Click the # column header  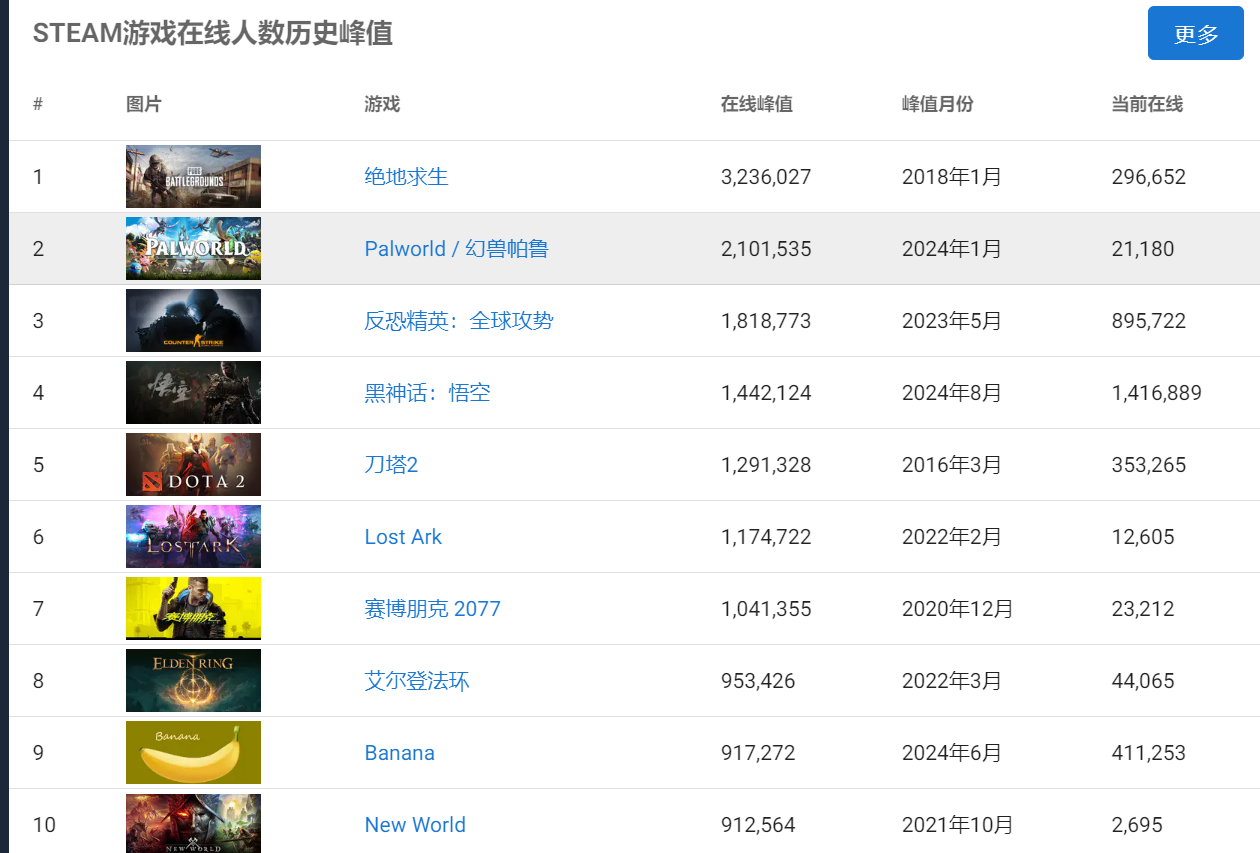38,104
